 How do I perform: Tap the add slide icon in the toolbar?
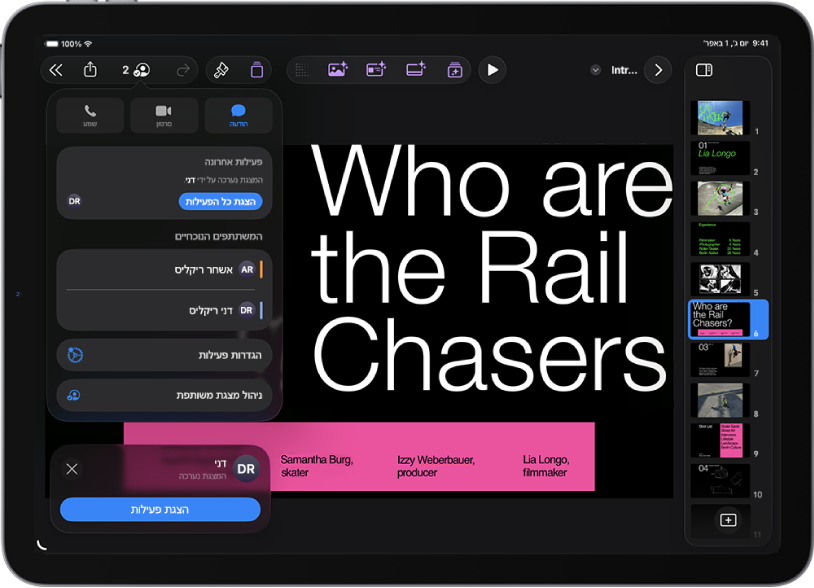coord(455,70)
